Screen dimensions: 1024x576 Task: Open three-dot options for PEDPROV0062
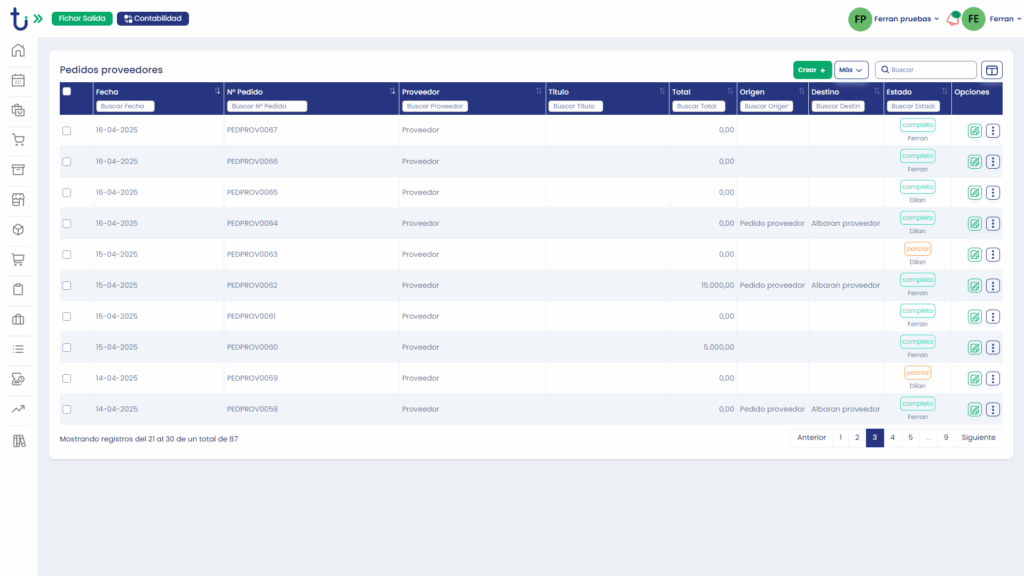(993, 286)
